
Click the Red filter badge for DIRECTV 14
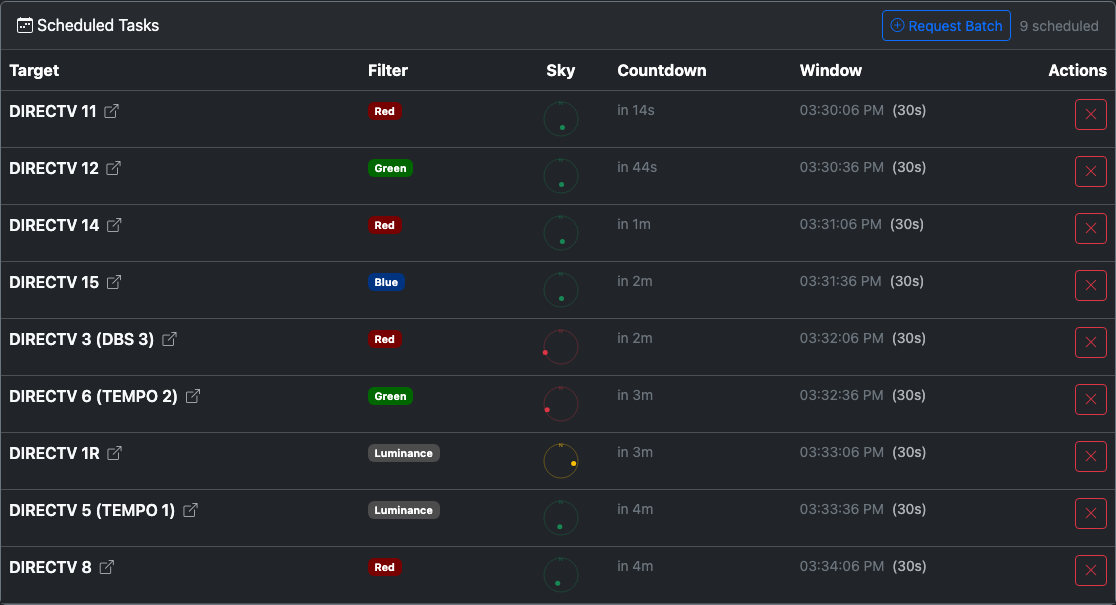click(384, 225)
